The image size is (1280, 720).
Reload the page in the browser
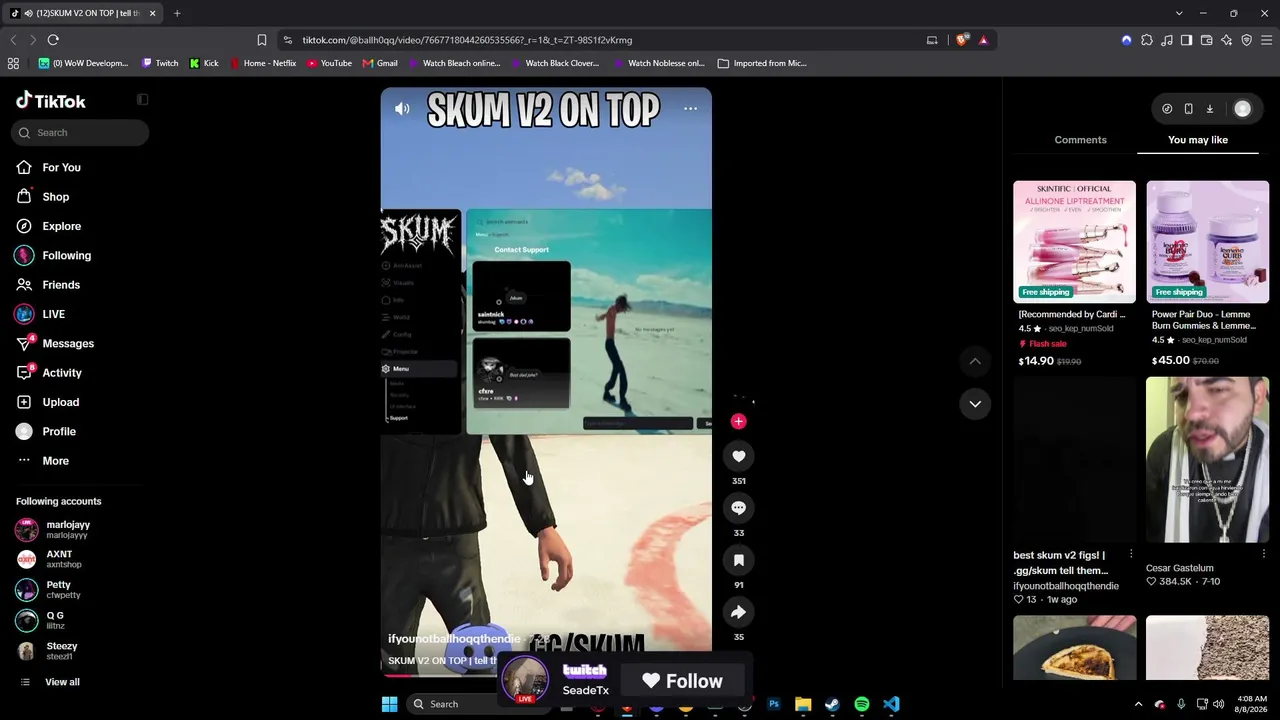coord(53,40)
